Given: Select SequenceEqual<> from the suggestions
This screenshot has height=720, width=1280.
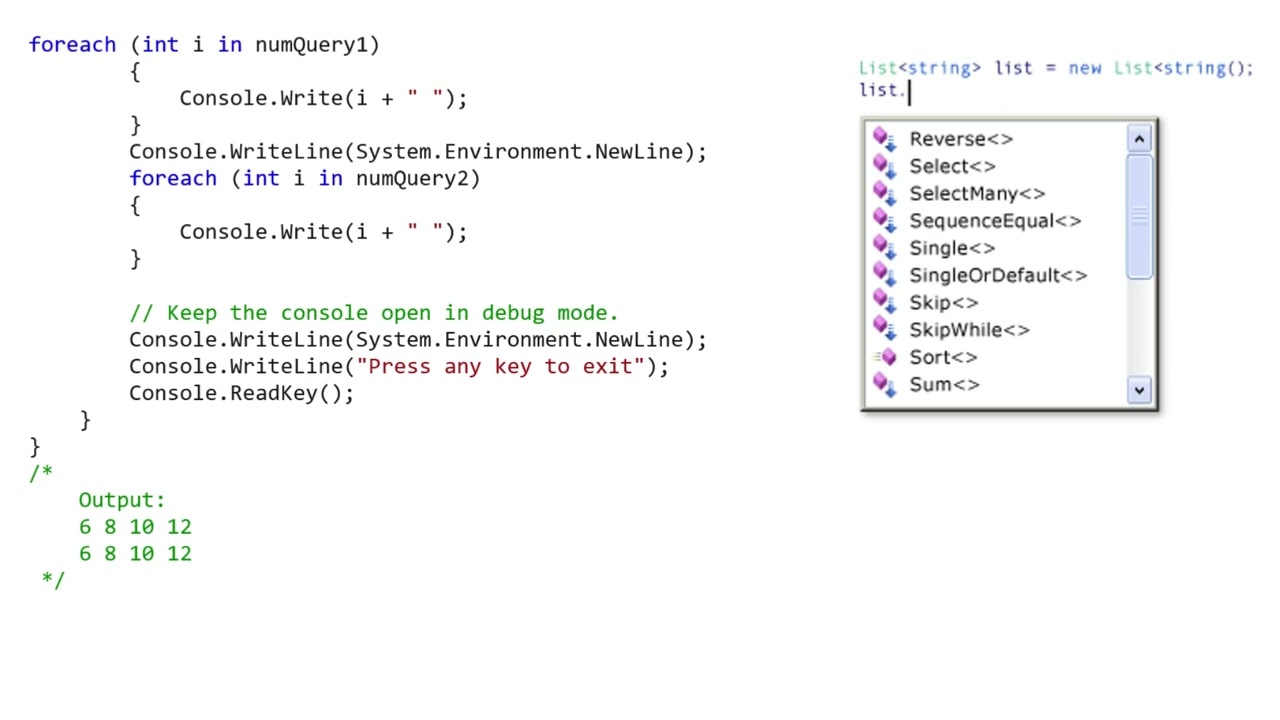Looking at the screenshot, I should (x=994, y=220).
